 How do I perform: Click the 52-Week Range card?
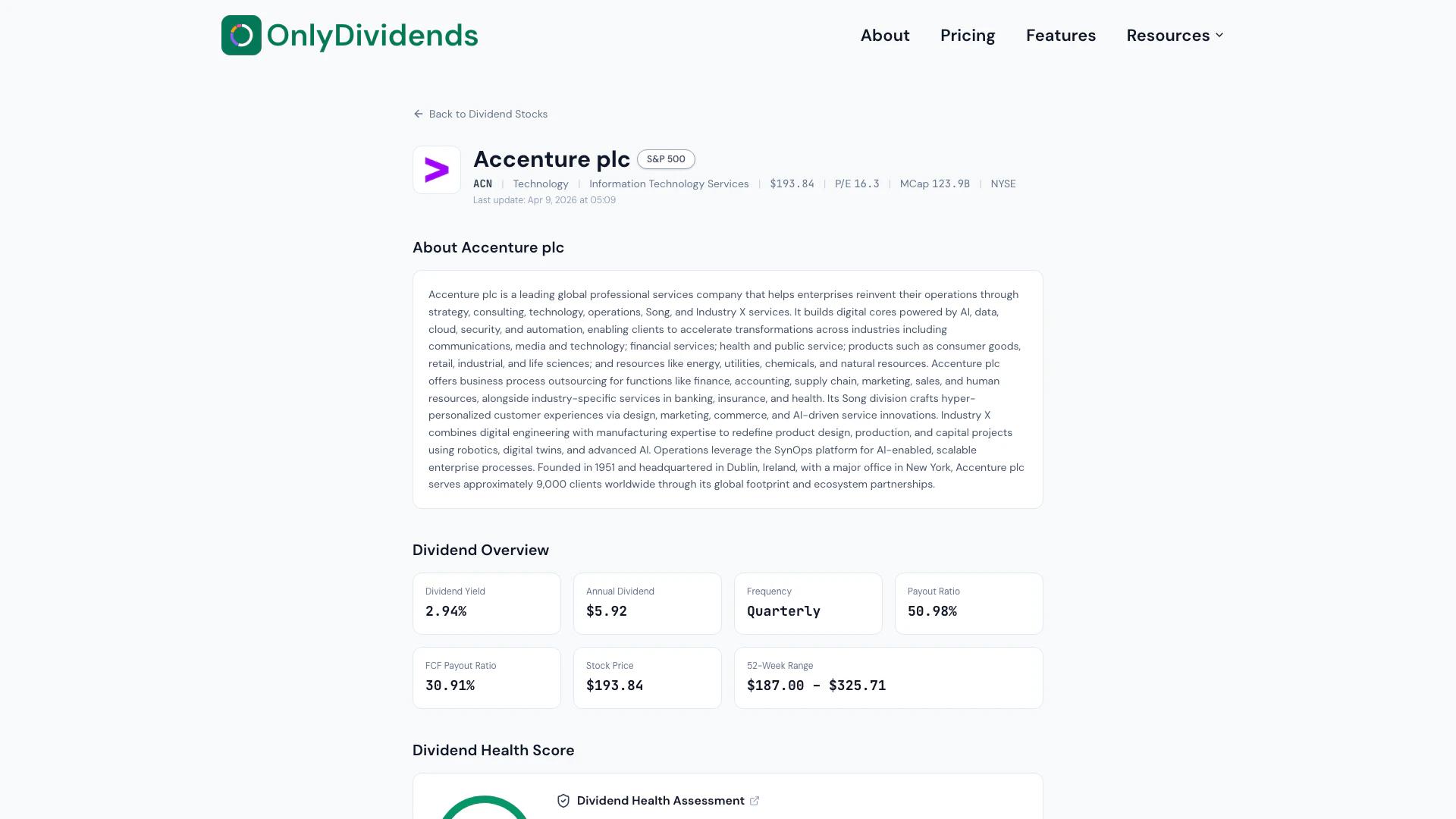click(x=889, y=678)
